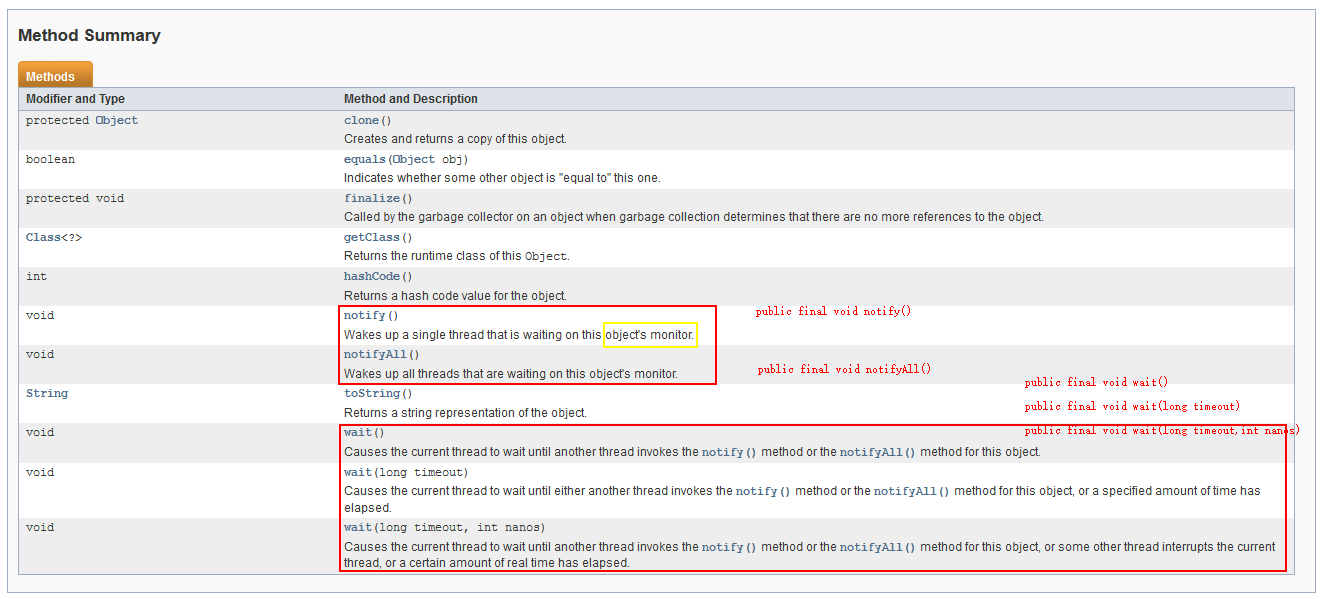Click 'Indicates whether some other object' description
Image resolution: width=1325 pixels, height=599 pixels.
tap(502, 178)
